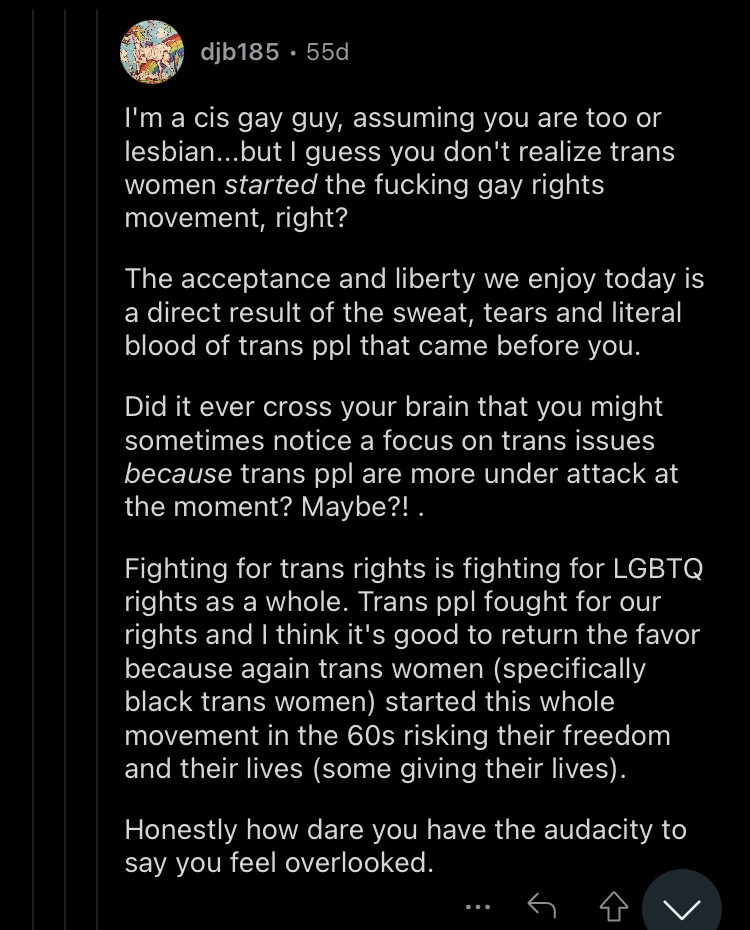The height and width of the screenshot is (930, 750).
Task: Reply to the comment using the arrow icon
Action: [x=541, y=906]
